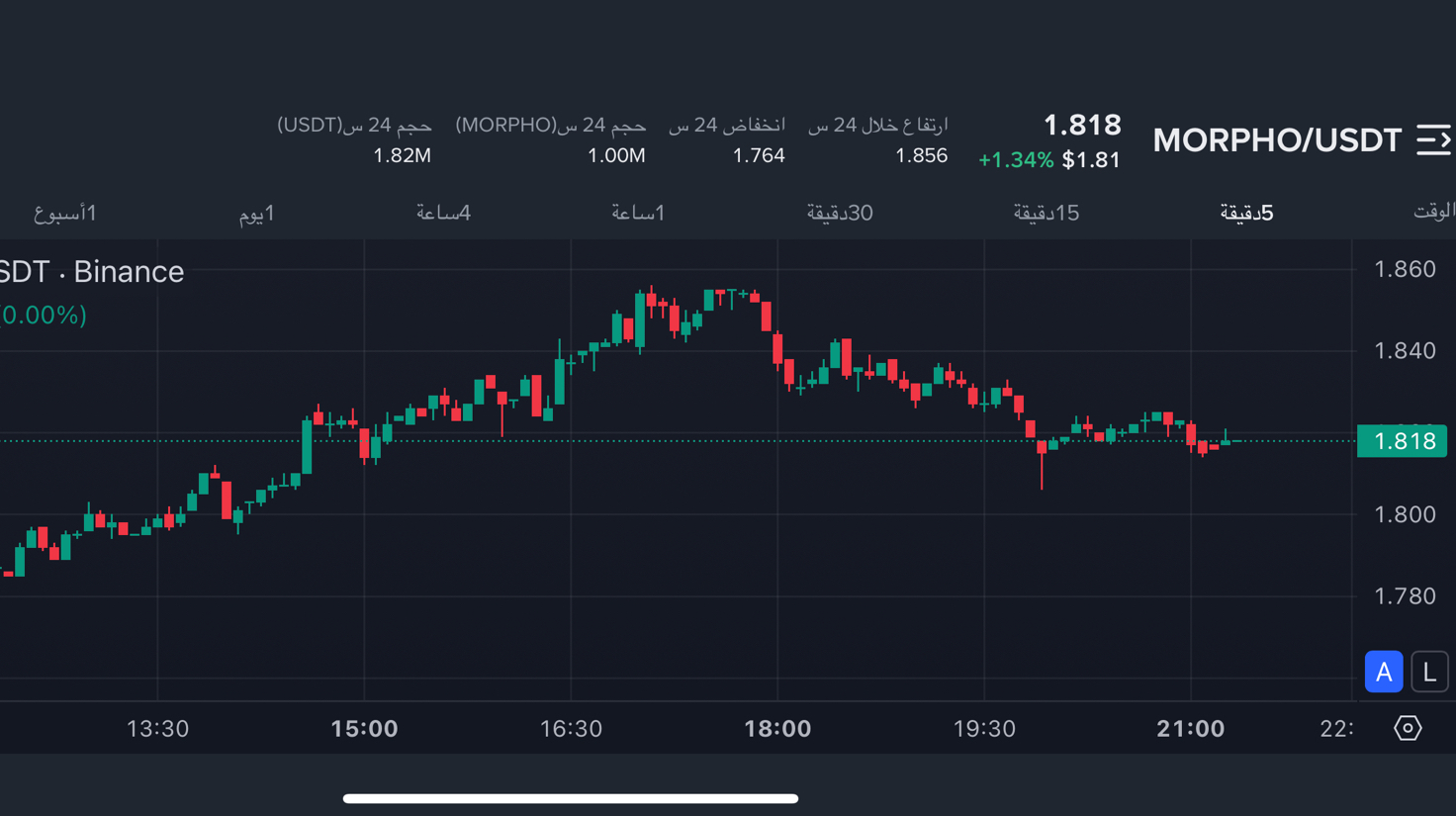Toggle log scale L button
The width and height of the screenshot is (1456, 816).
tap(1429, 672)
